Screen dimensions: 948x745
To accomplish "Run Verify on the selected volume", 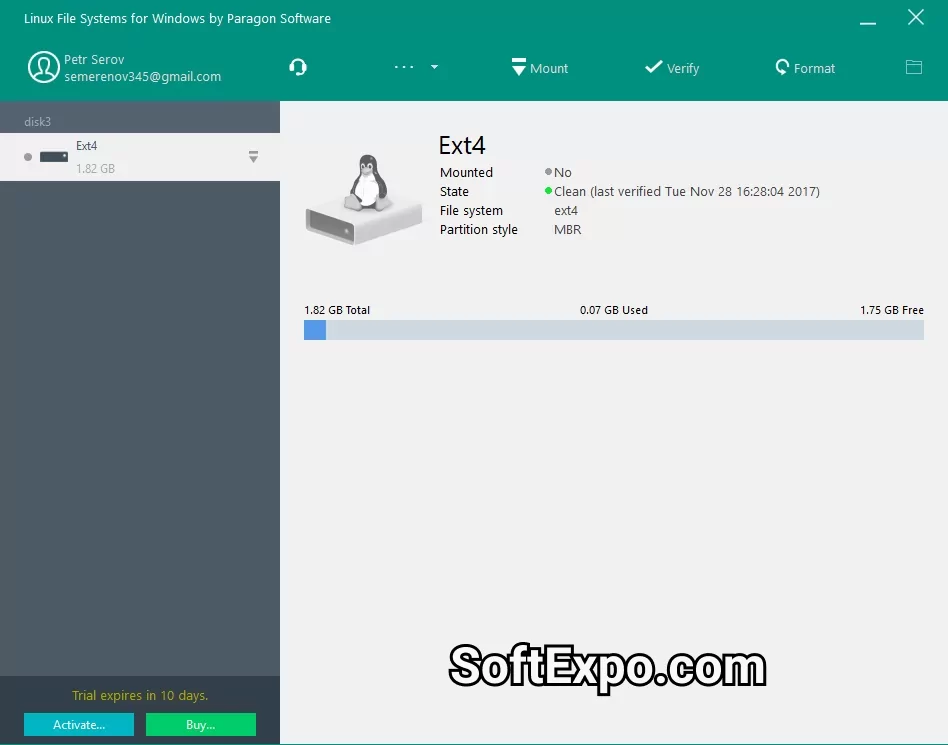I will click(x=672, y=68).
